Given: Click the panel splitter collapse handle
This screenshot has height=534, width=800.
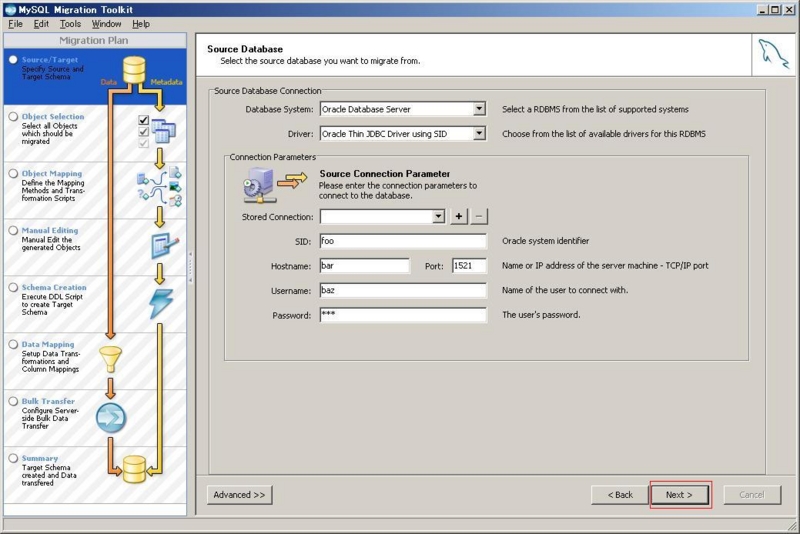Looking at the screenshot, I should 190,266.
